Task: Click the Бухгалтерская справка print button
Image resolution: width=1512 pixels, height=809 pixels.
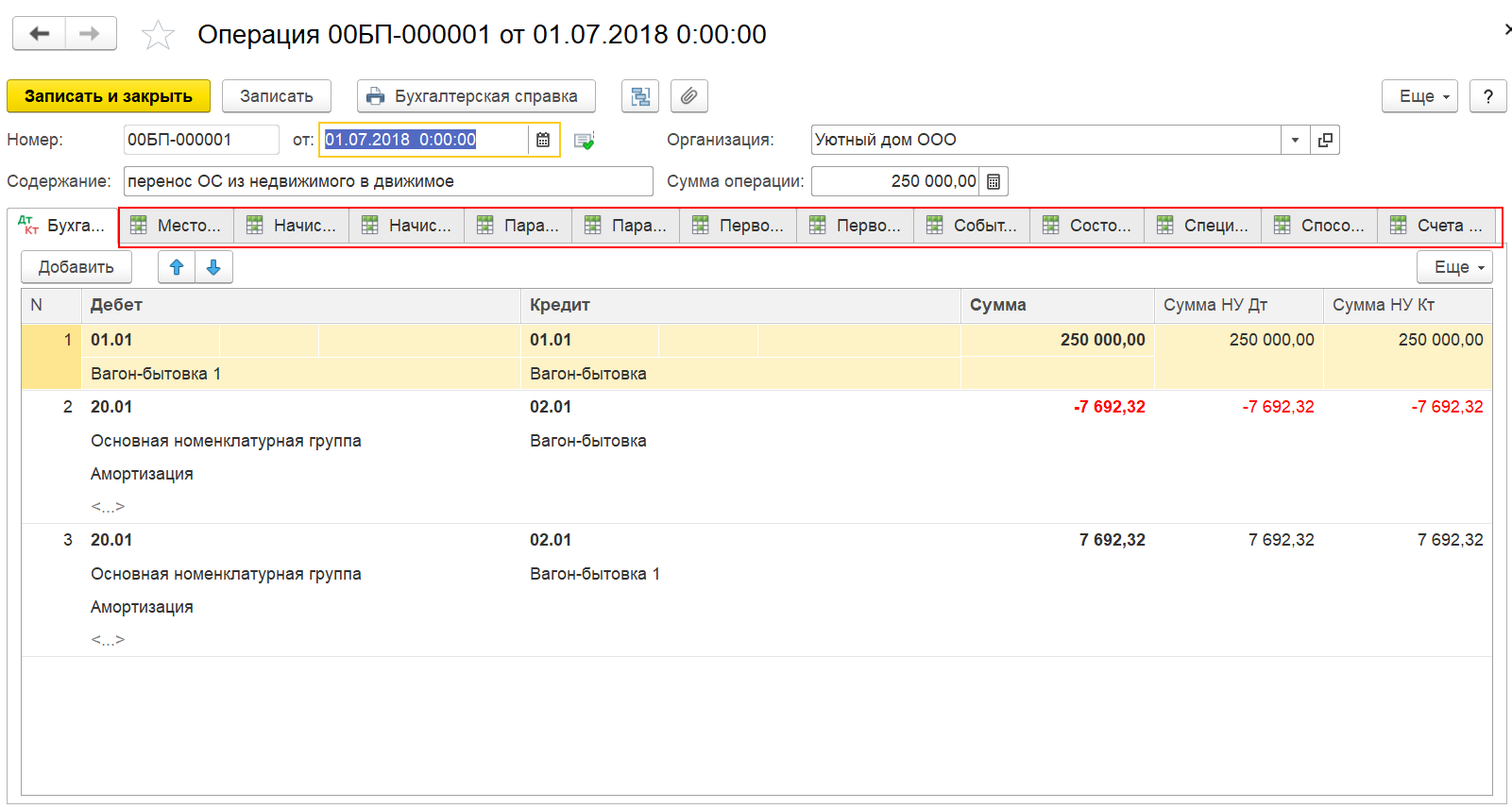Action: click(x=476, y=96)
